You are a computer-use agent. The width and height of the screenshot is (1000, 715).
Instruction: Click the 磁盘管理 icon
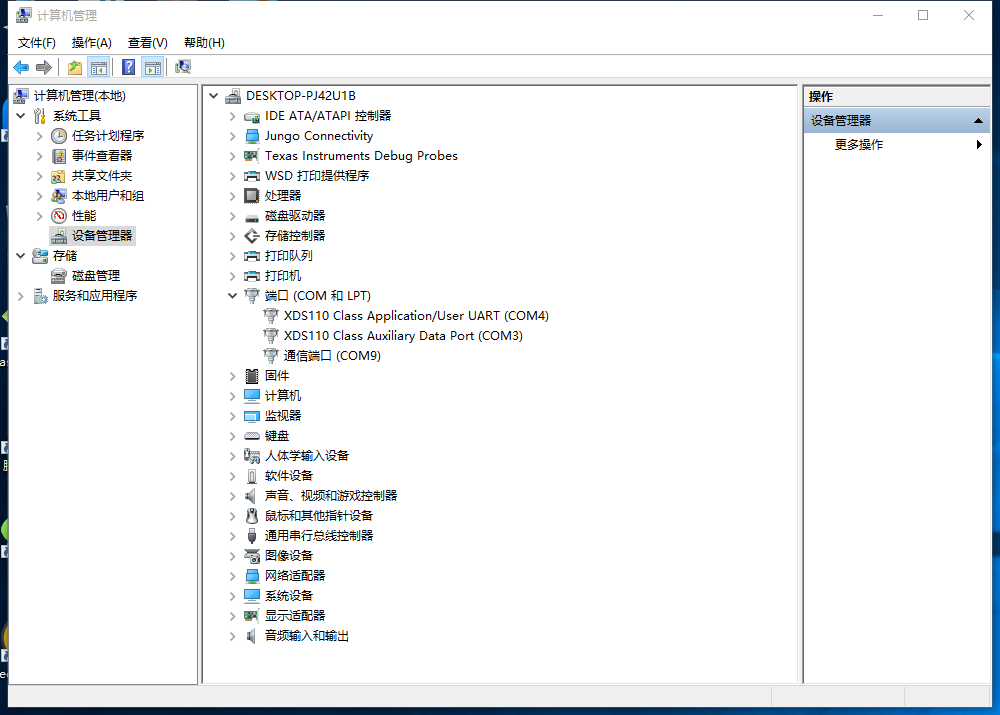(x=59, y=276)
